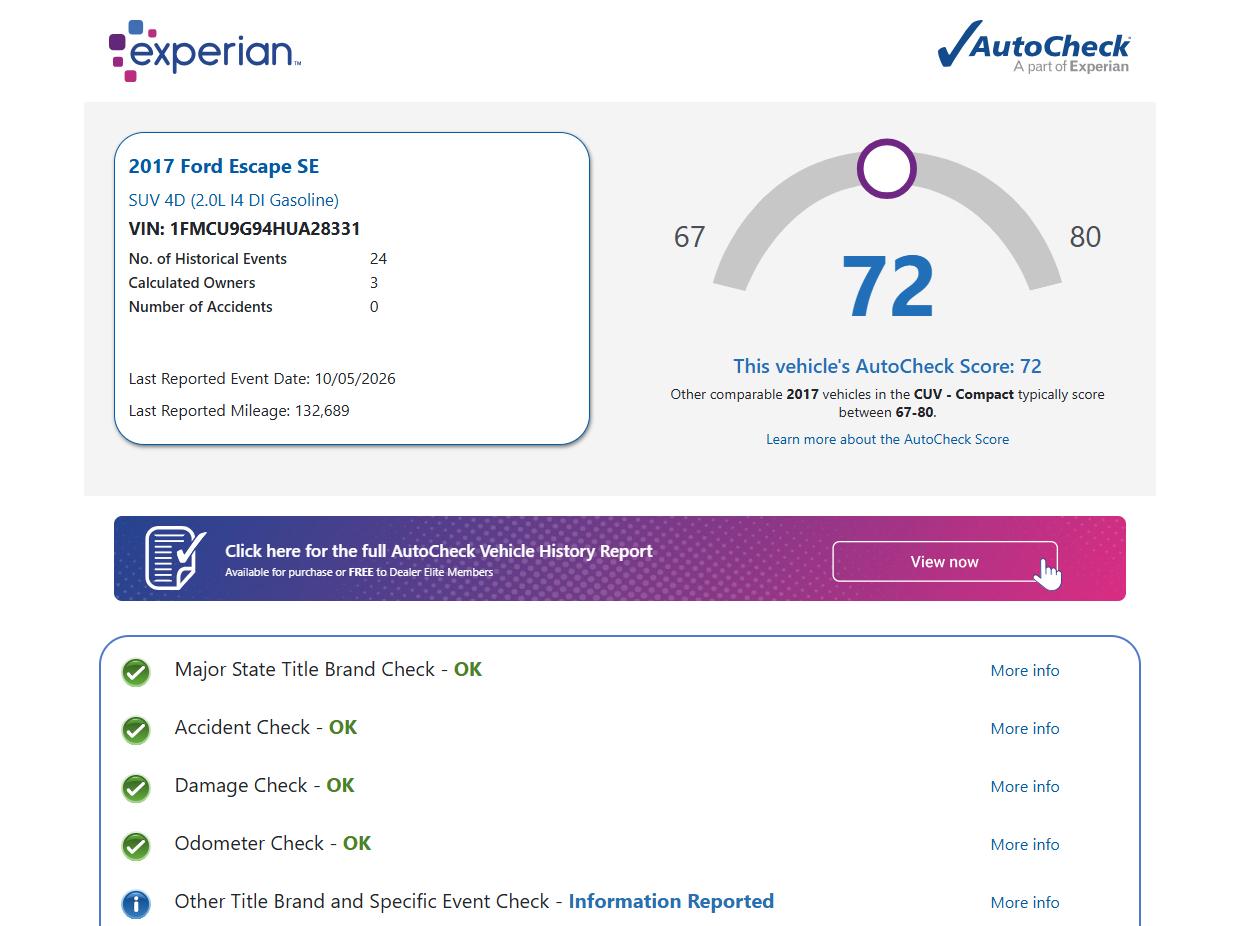Click the full AutoCheck Vehicle History Report headline
Image resolution: width=1233 pixels, height=926 pixels.
[x=439, y=551]
